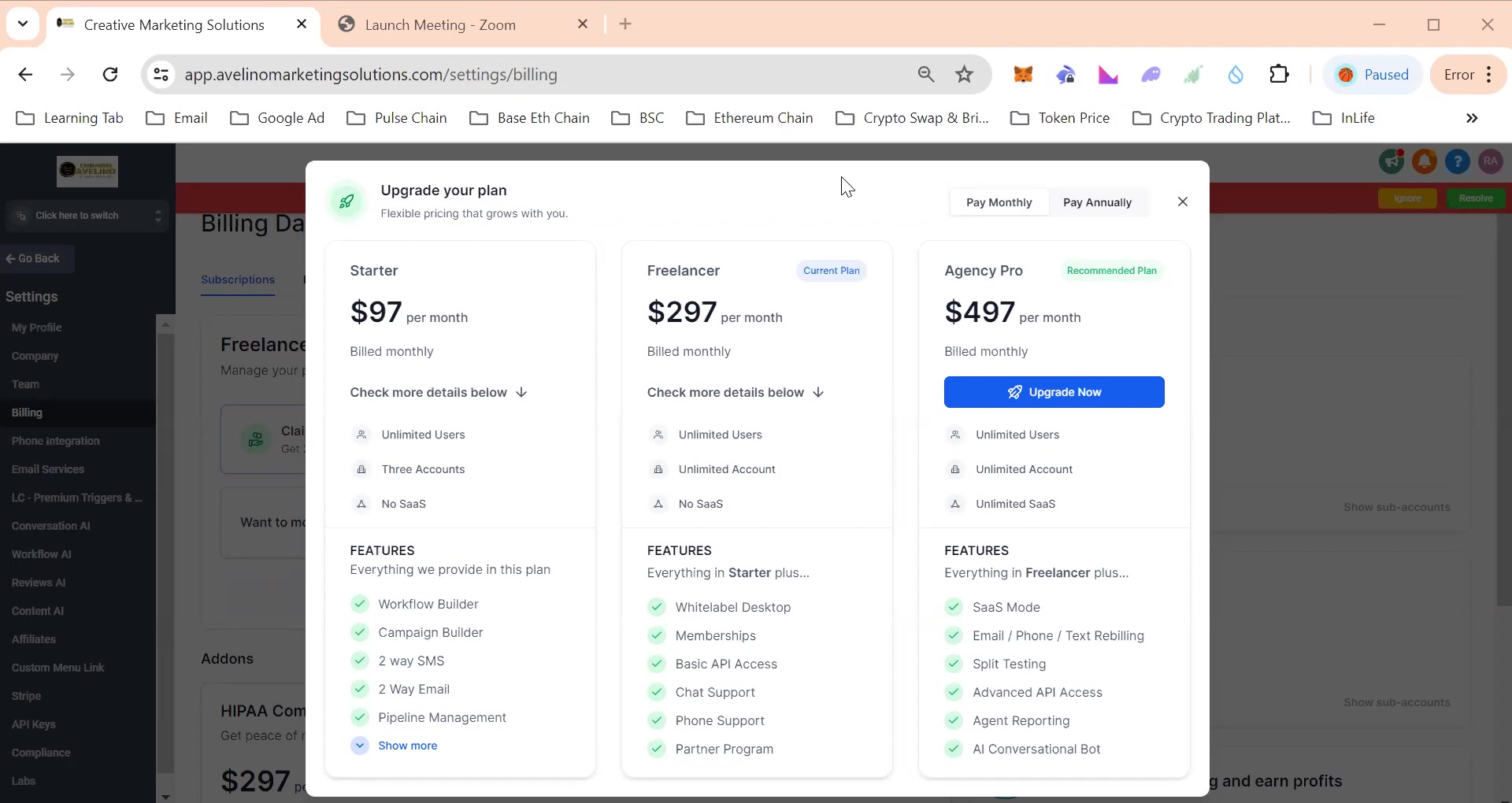The image size is (1512, 803).
Task: Click the megaphone announcements icon
Action: (x=1392, y=161)
